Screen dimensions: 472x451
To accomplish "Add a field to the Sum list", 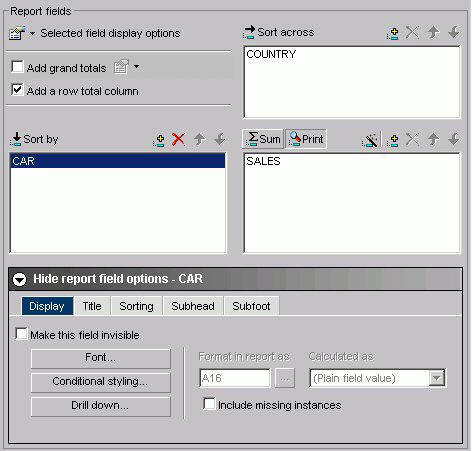I will coord(393,139).
